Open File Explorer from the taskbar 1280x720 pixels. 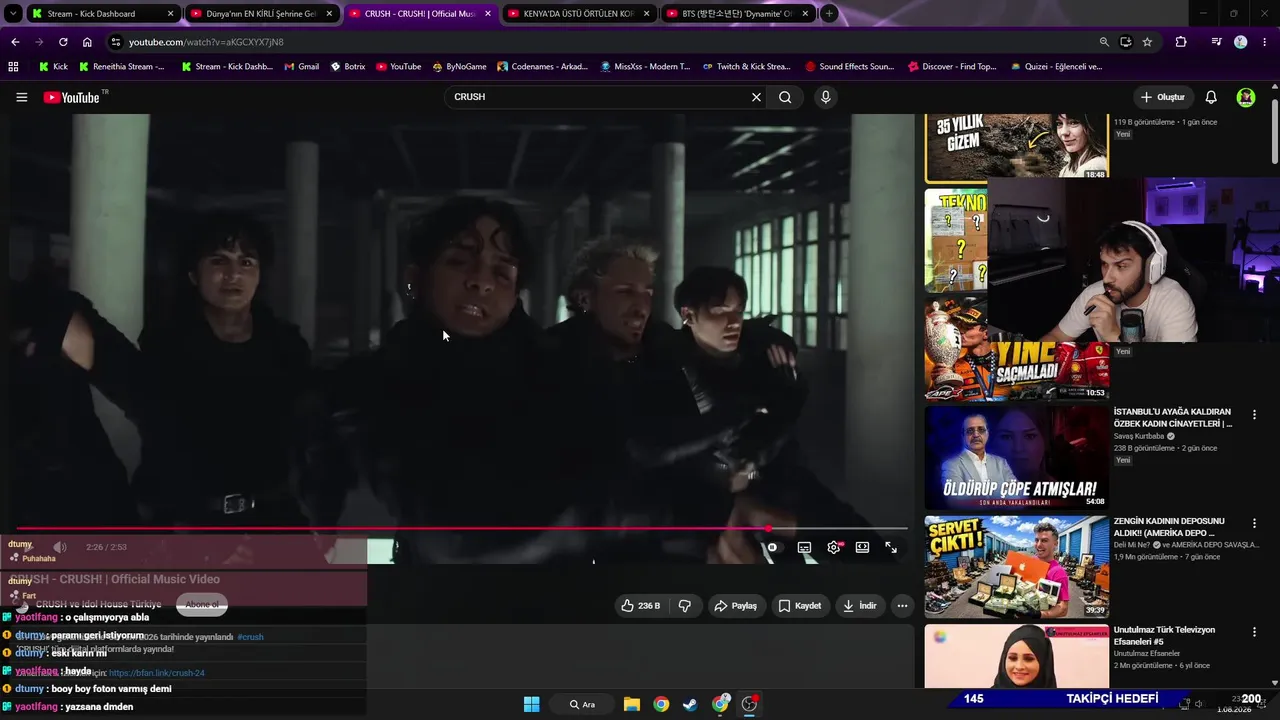(632, 704)
